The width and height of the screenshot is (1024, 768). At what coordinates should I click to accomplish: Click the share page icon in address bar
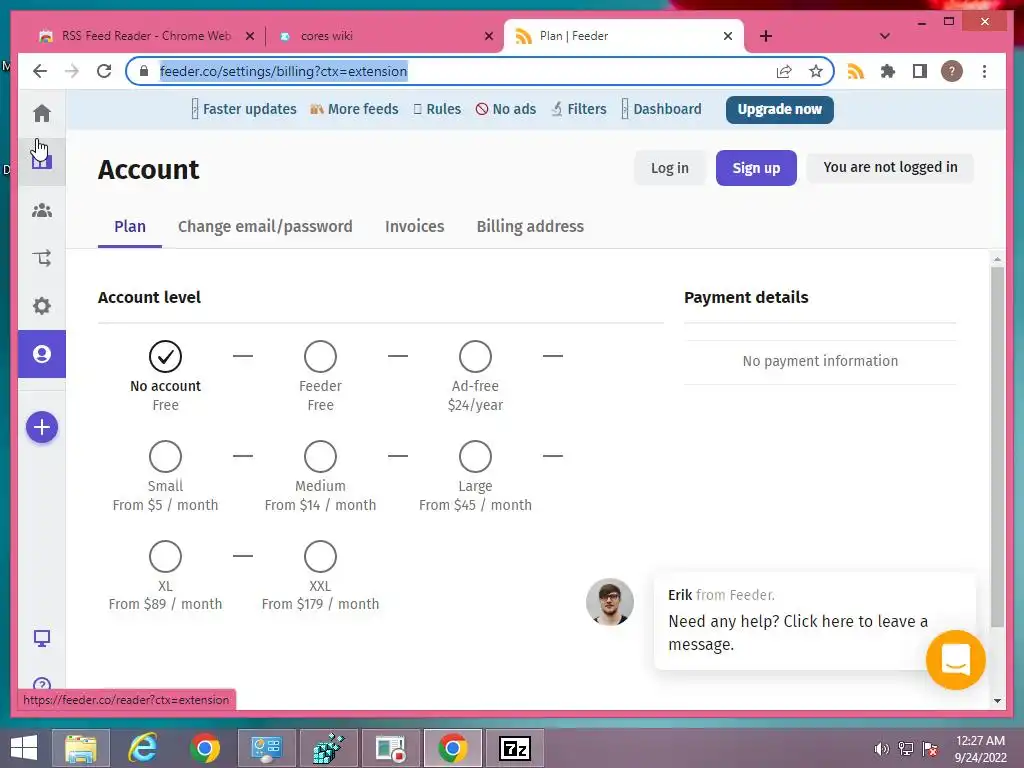[x=784, y=71]
